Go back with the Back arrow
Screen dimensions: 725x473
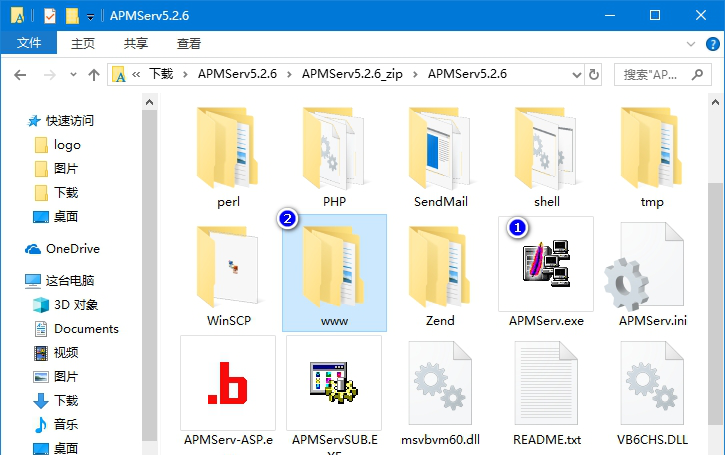[20, 74]
